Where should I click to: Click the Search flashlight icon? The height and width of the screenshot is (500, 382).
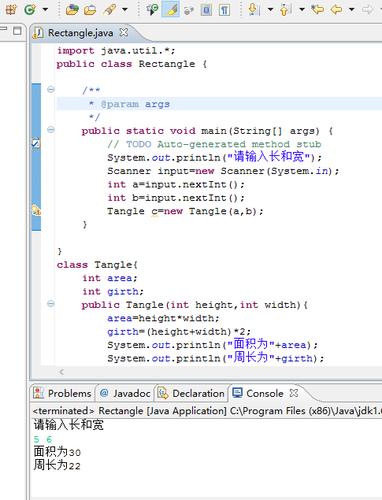(110, 9)
